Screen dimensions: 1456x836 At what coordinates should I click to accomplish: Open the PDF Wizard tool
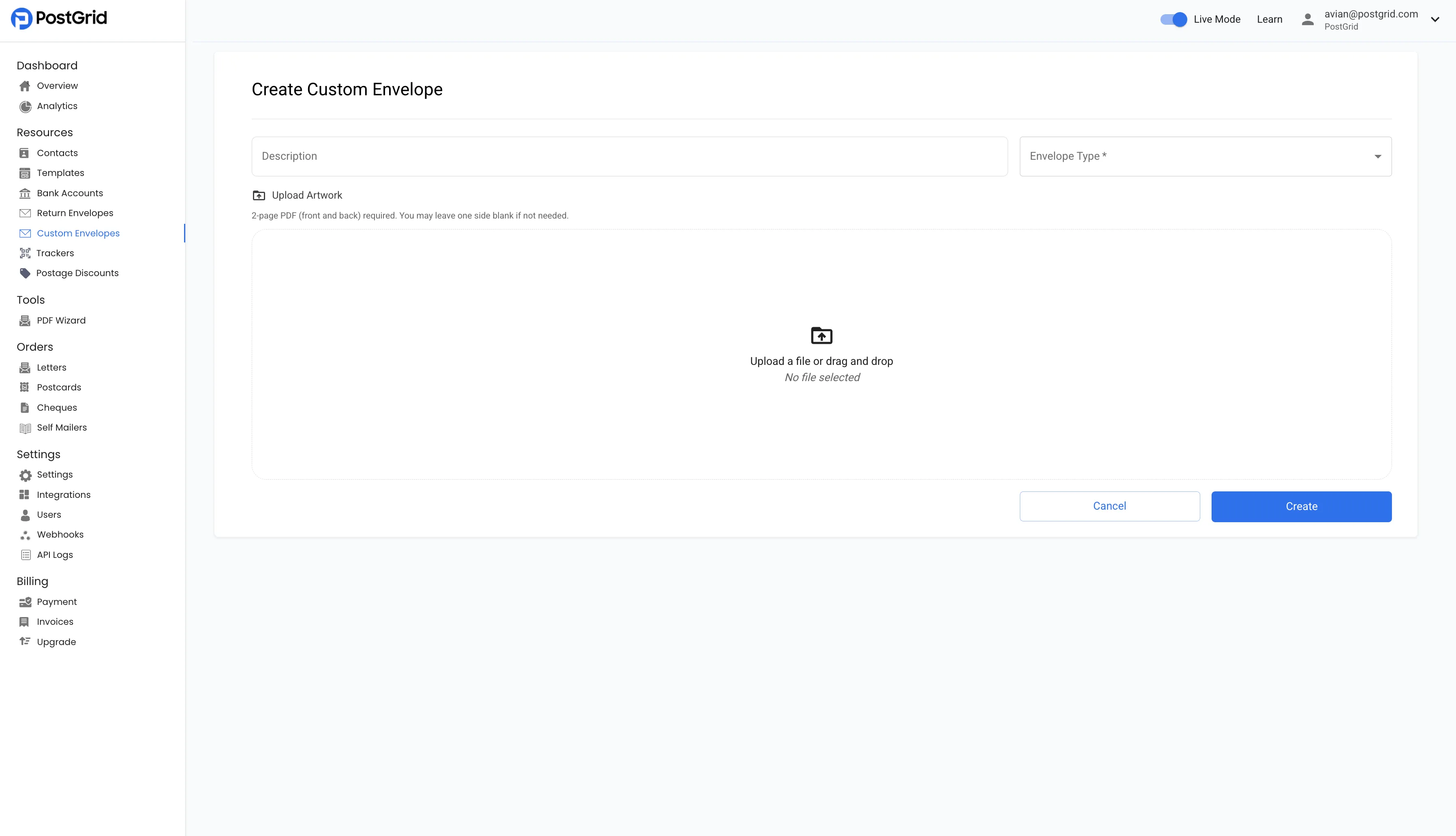[61, 320]
